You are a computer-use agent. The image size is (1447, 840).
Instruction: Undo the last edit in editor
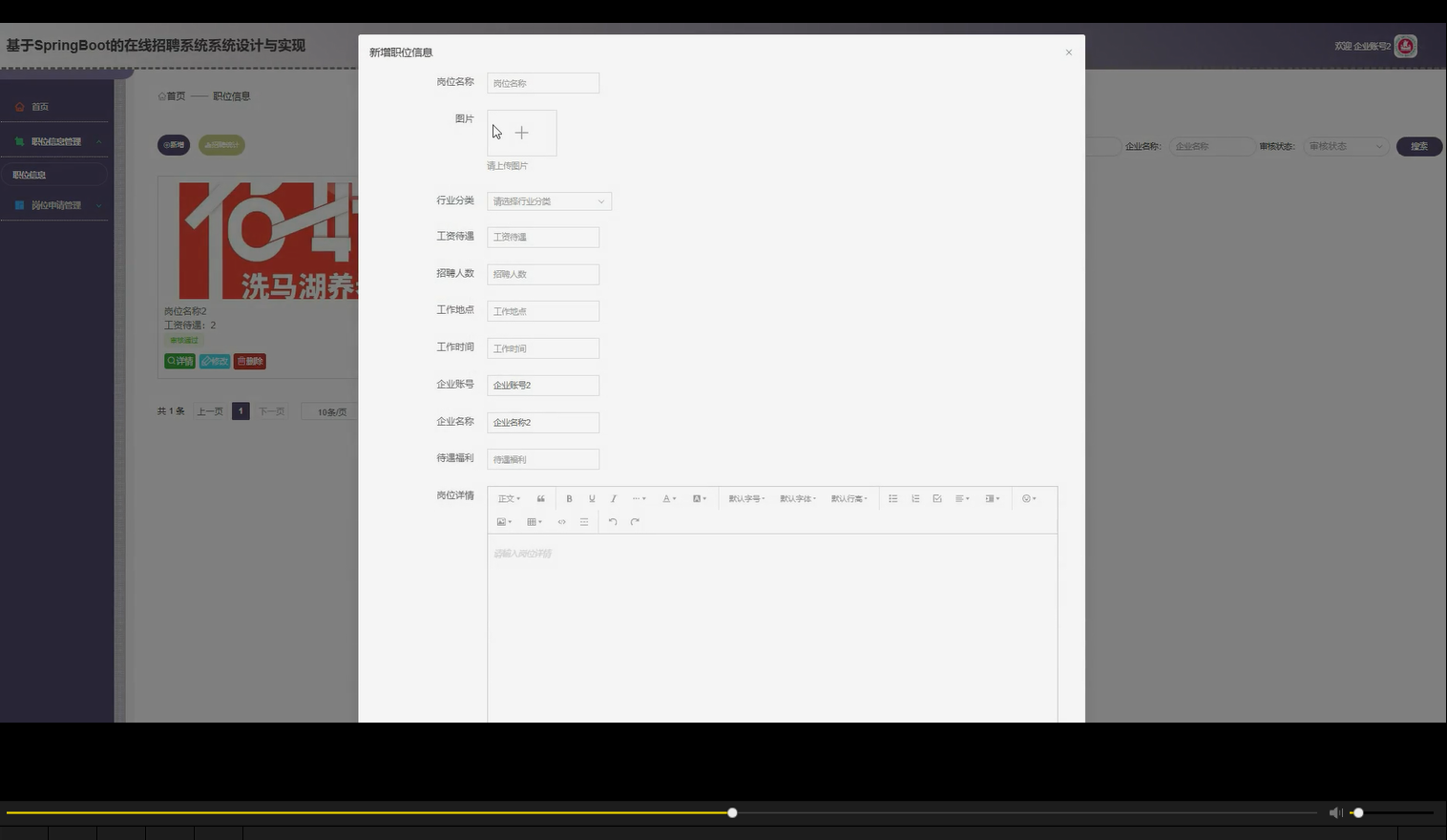(x=613, y=522)
